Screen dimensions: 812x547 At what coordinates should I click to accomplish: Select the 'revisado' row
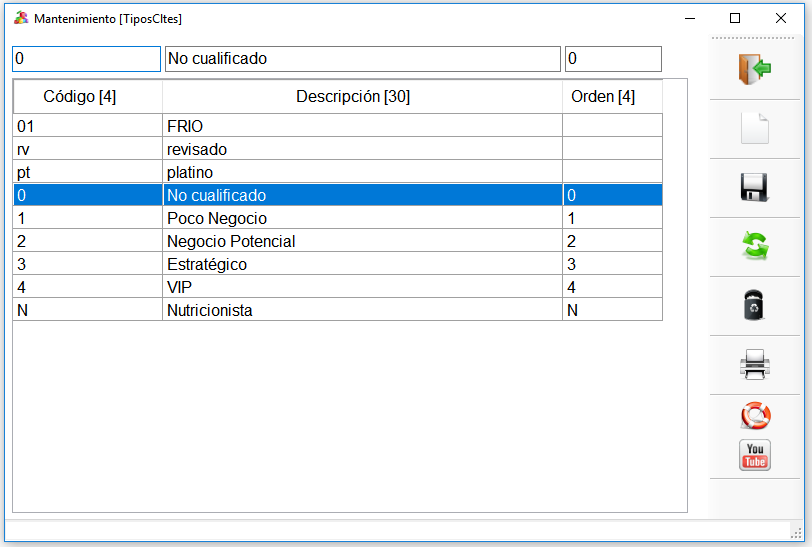click(338, 149)
